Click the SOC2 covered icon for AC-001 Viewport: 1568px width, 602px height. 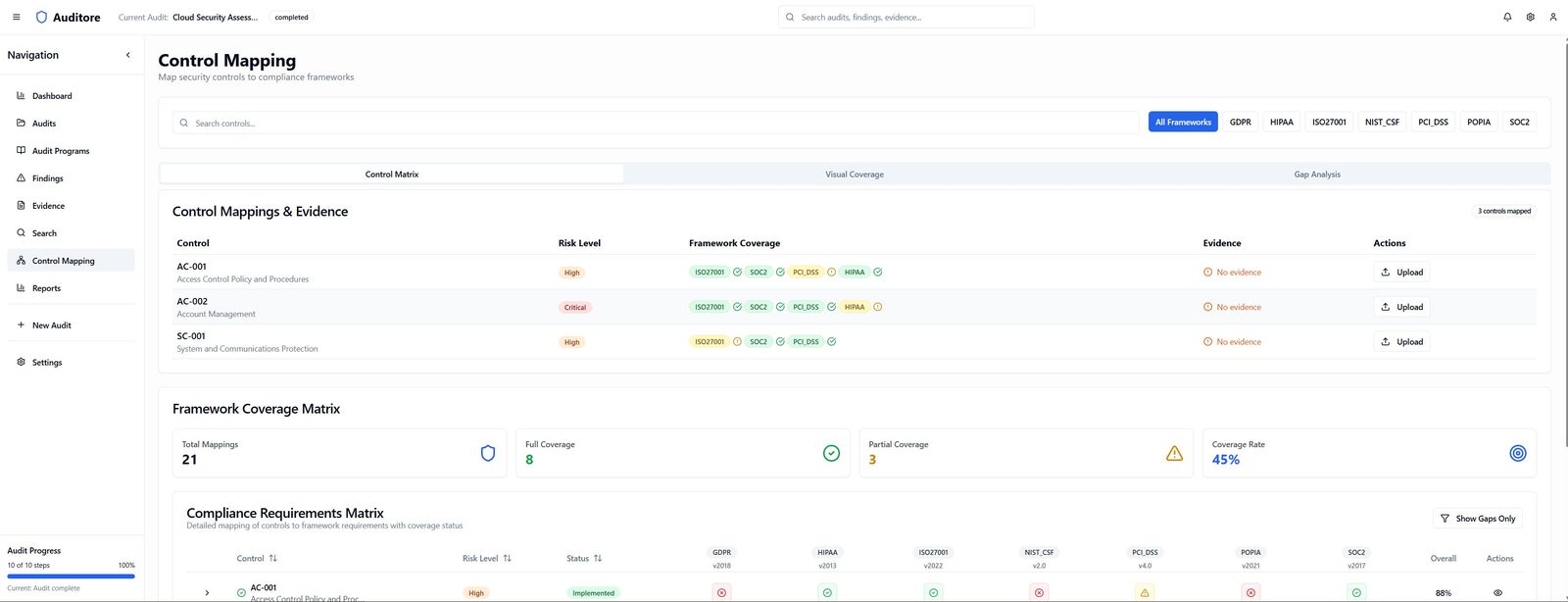[1356, 593]
